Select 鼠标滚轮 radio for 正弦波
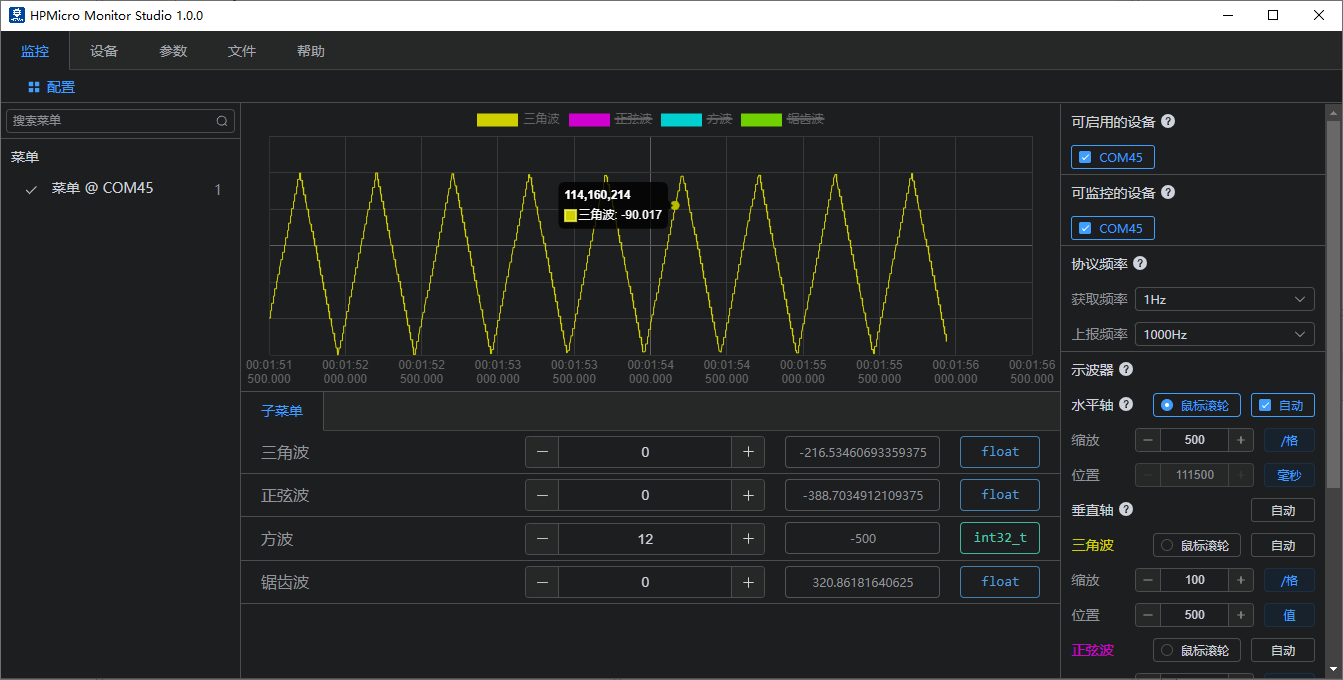The height and width of the screenshot is (680, 1343). 1166,650
